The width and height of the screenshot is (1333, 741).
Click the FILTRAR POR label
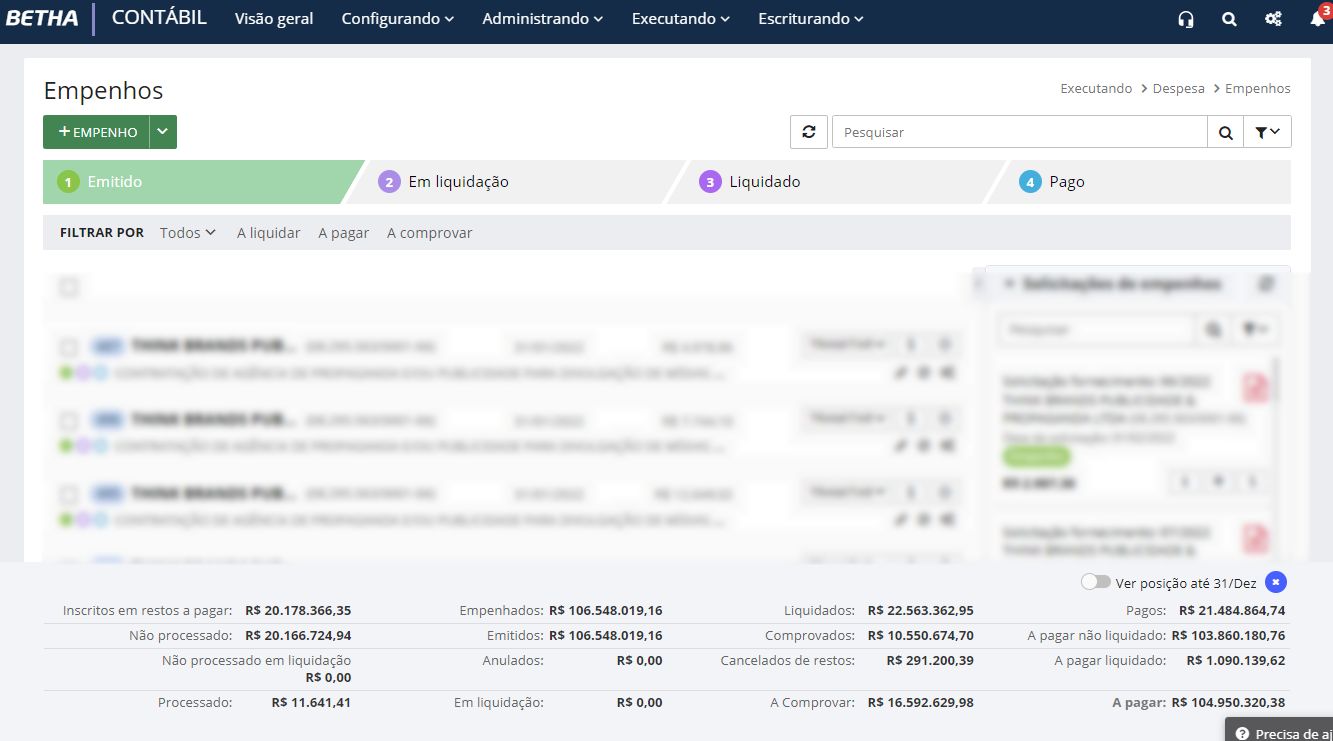(102, 233)
